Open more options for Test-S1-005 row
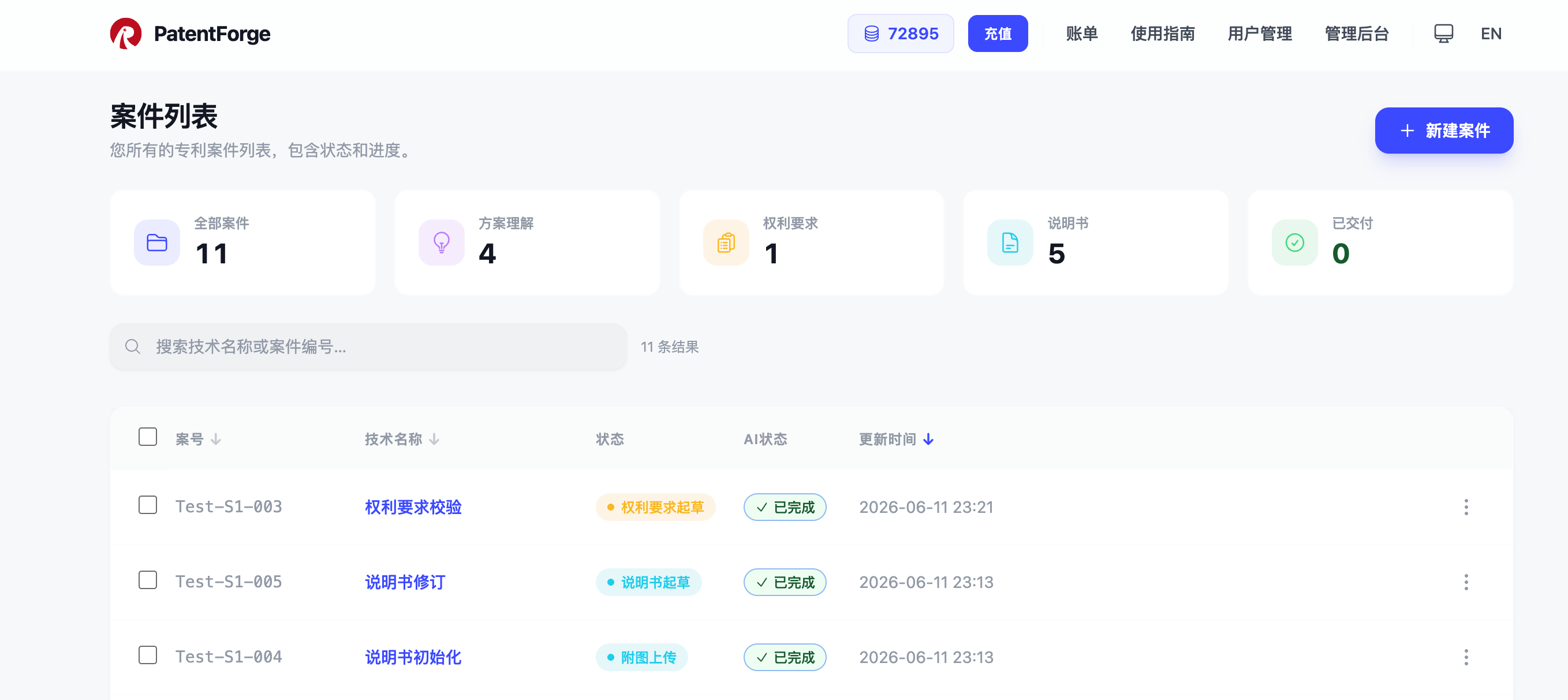The height and width of the screenshot is (700, 1568). coord(1466,583)
